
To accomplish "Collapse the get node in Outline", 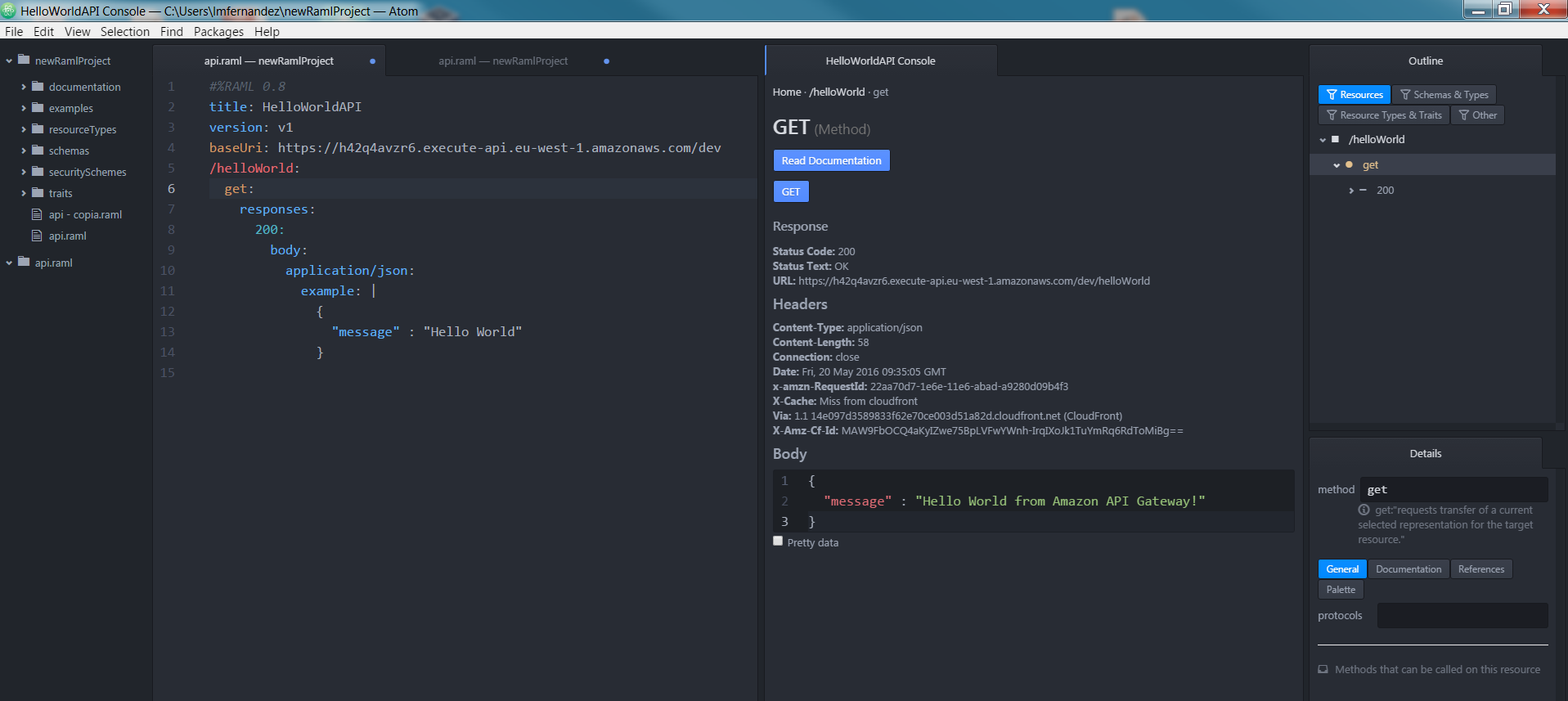I will [1337, 165].
